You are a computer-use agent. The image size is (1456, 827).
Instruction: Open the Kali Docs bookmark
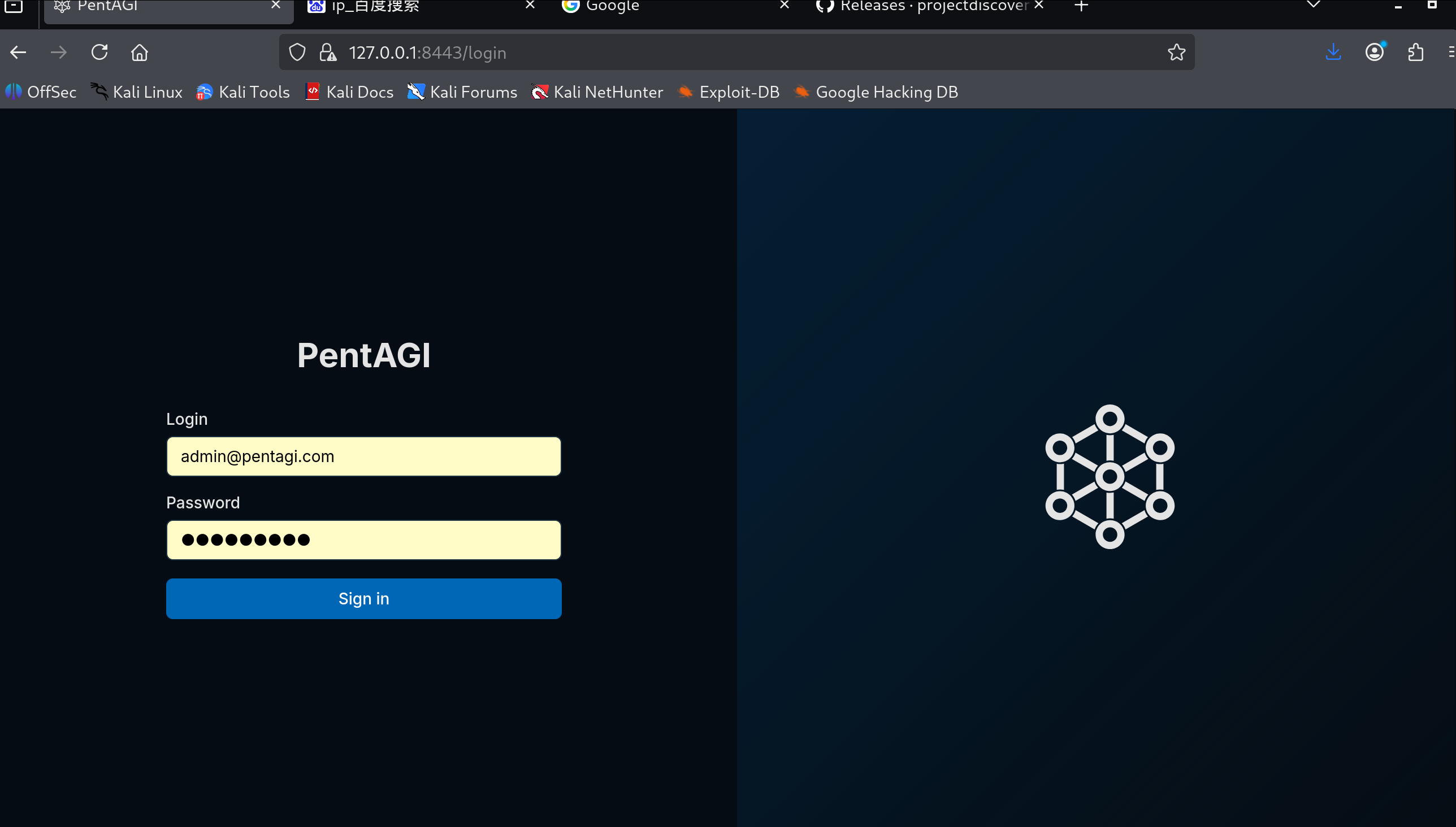click(349, 92)
